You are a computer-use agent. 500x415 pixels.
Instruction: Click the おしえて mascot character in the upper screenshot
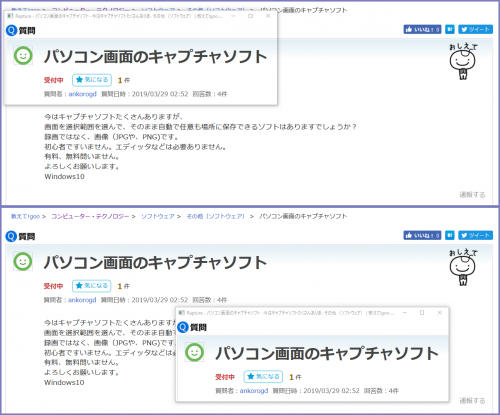[463, 62]
